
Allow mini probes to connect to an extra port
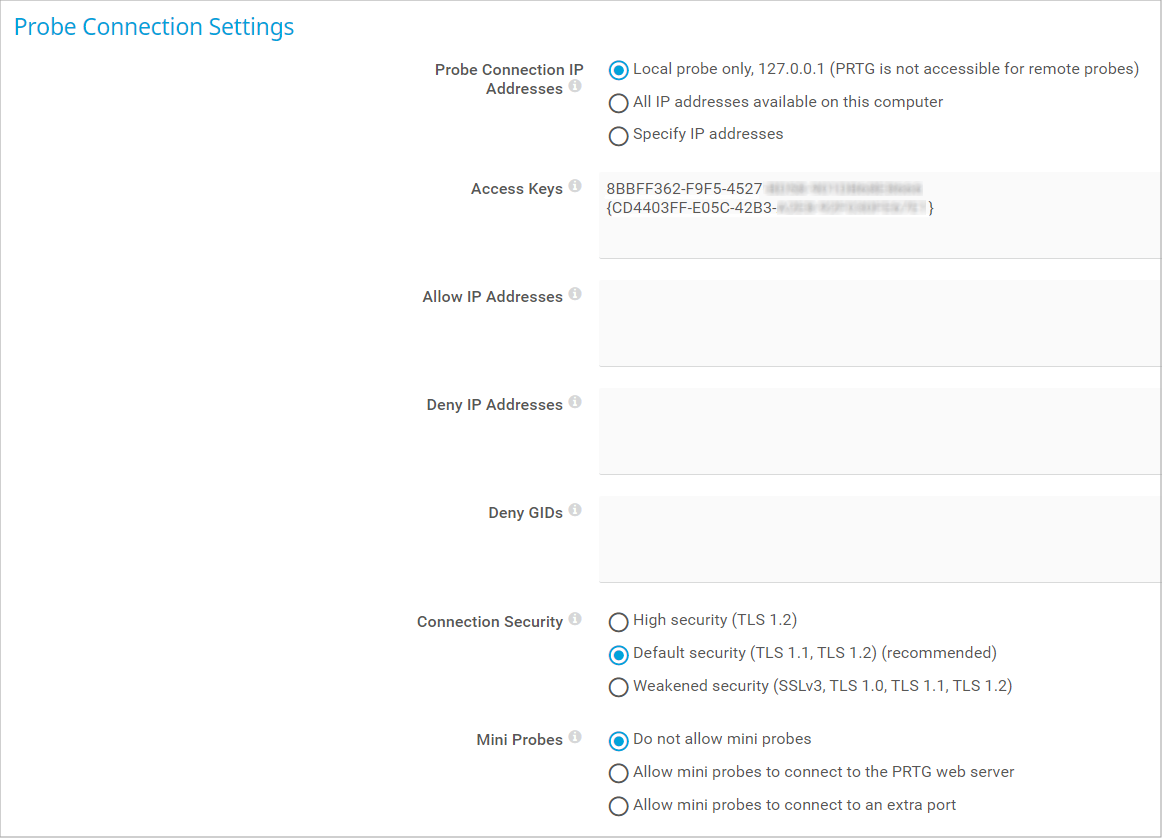point(619,806)
